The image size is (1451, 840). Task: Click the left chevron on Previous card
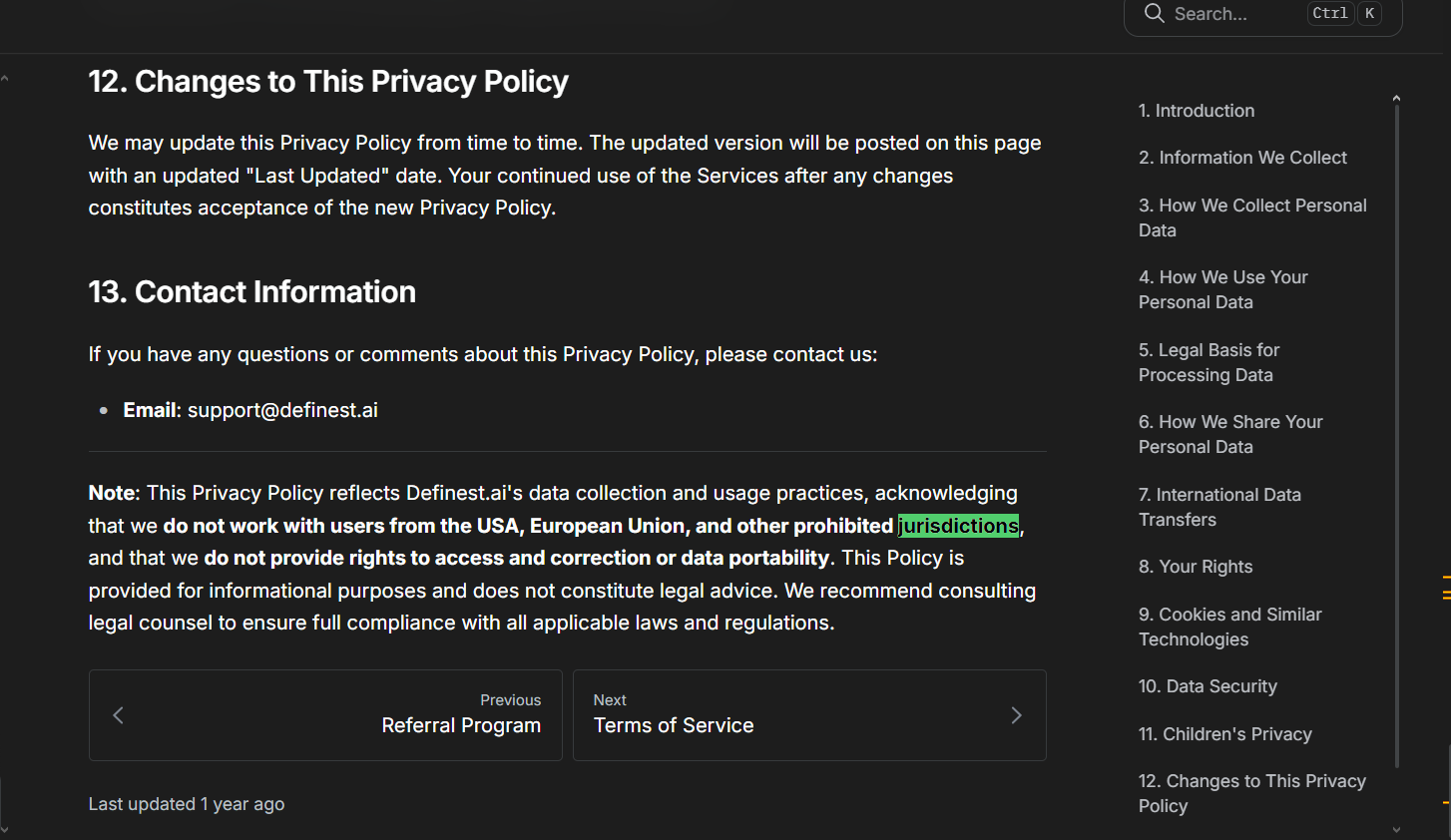(x=119, y=715)
